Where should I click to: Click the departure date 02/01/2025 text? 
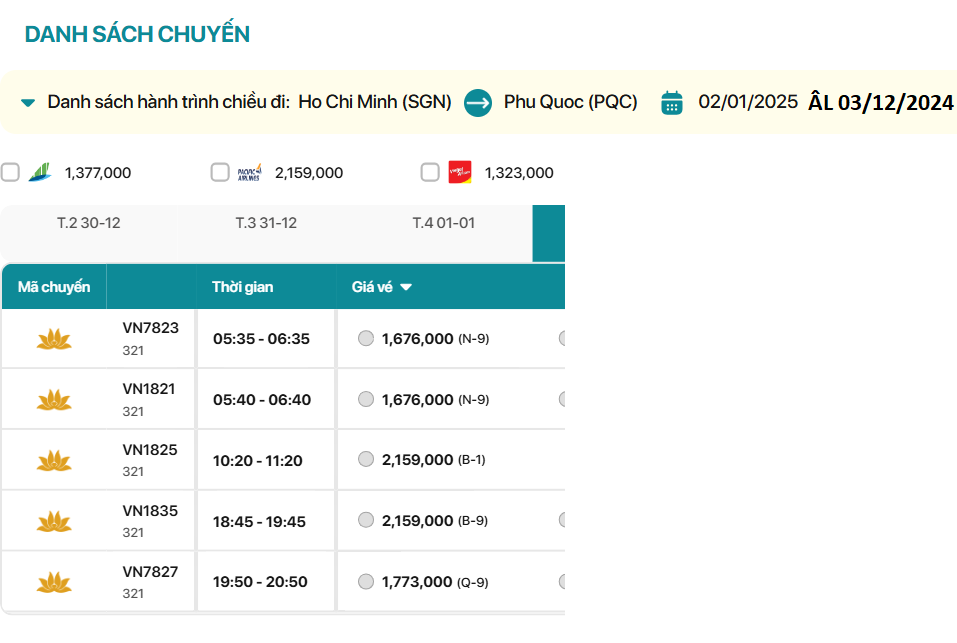pyautogui.click(x=748, y=101)
